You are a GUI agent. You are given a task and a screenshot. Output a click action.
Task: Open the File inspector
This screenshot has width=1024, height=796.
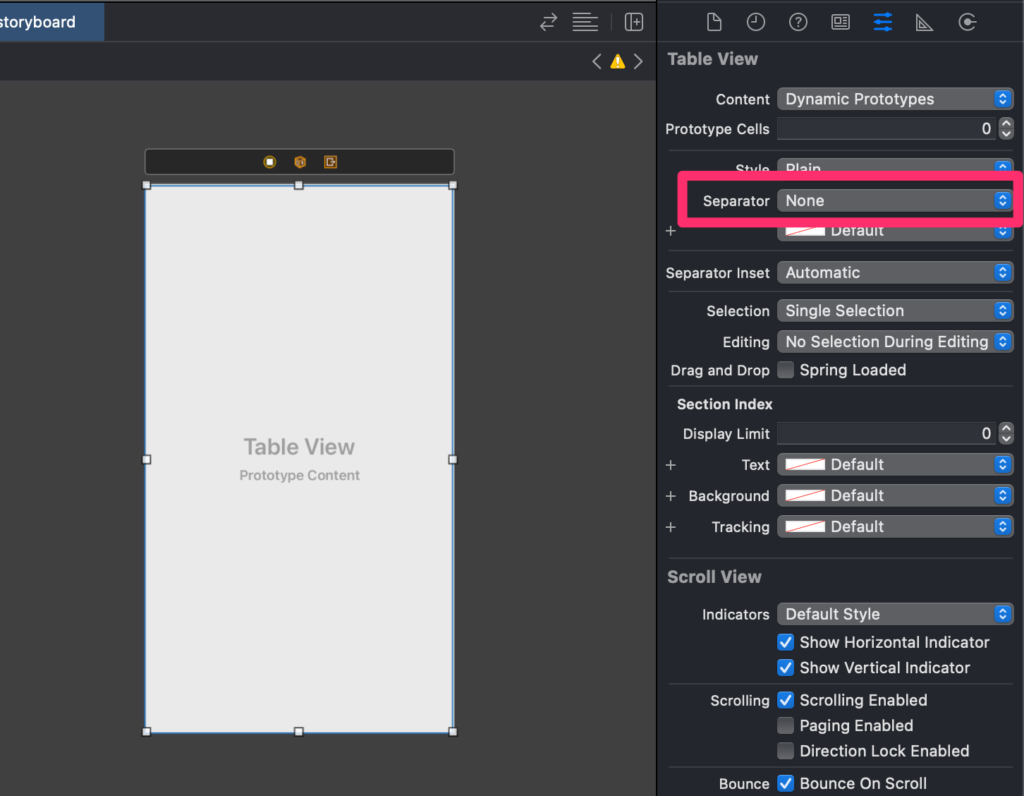tap(714, 21)
